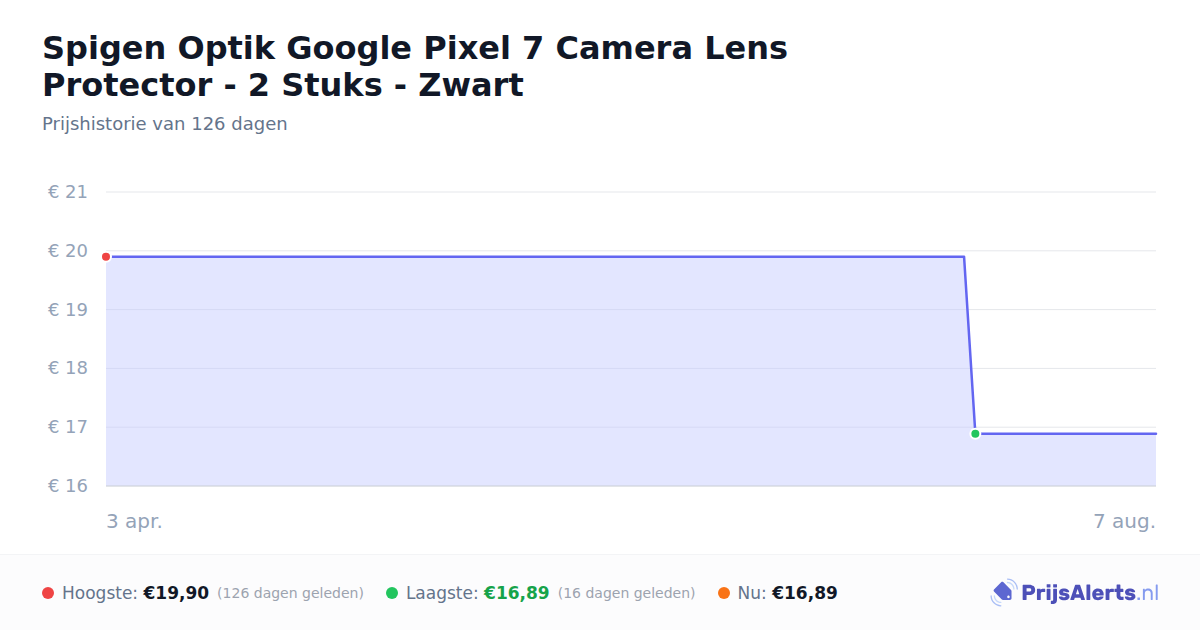Click the 7 aug. end date label

1125,522
